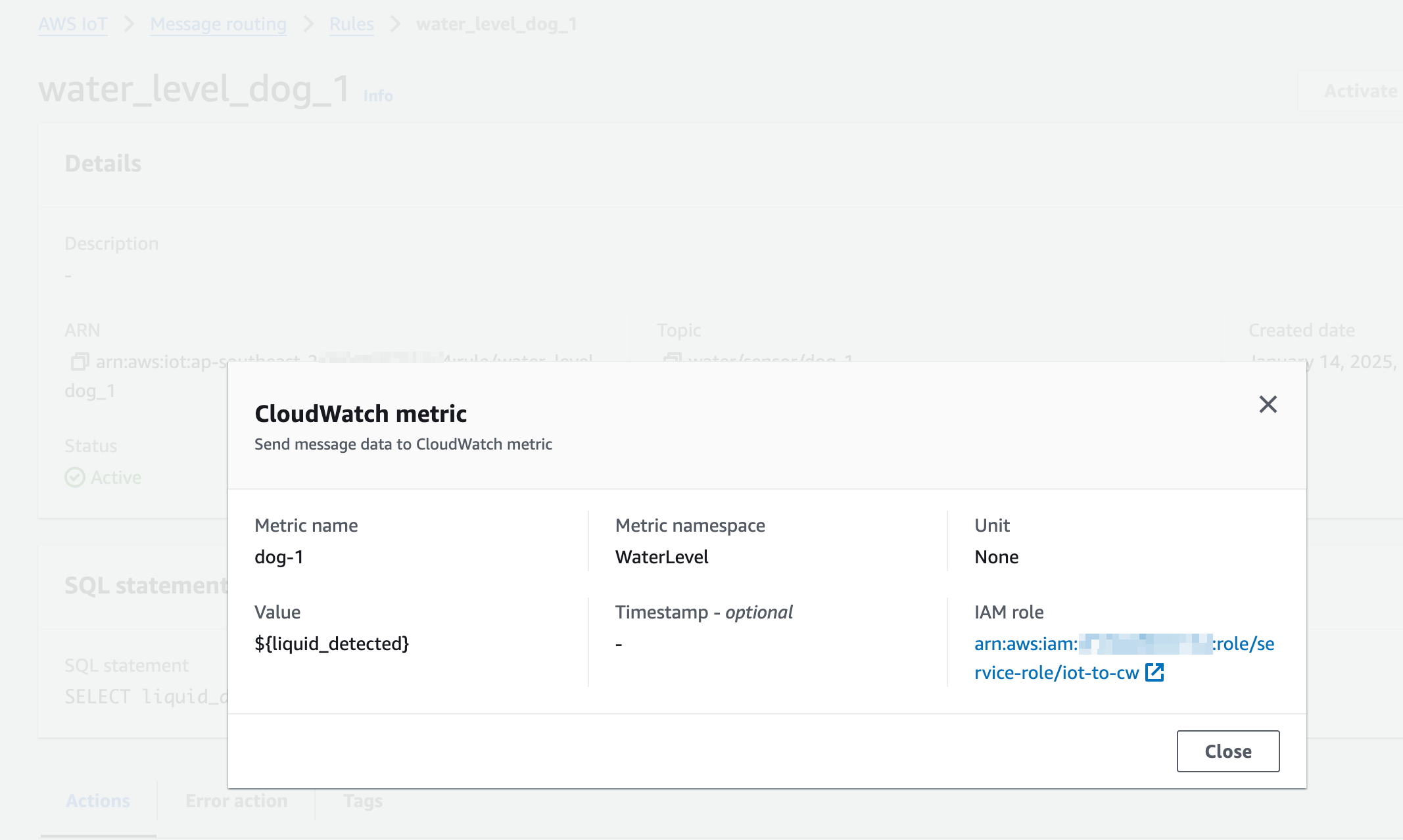
Task: Click the WaterLevel namespace value
Action: pos(661,557)
